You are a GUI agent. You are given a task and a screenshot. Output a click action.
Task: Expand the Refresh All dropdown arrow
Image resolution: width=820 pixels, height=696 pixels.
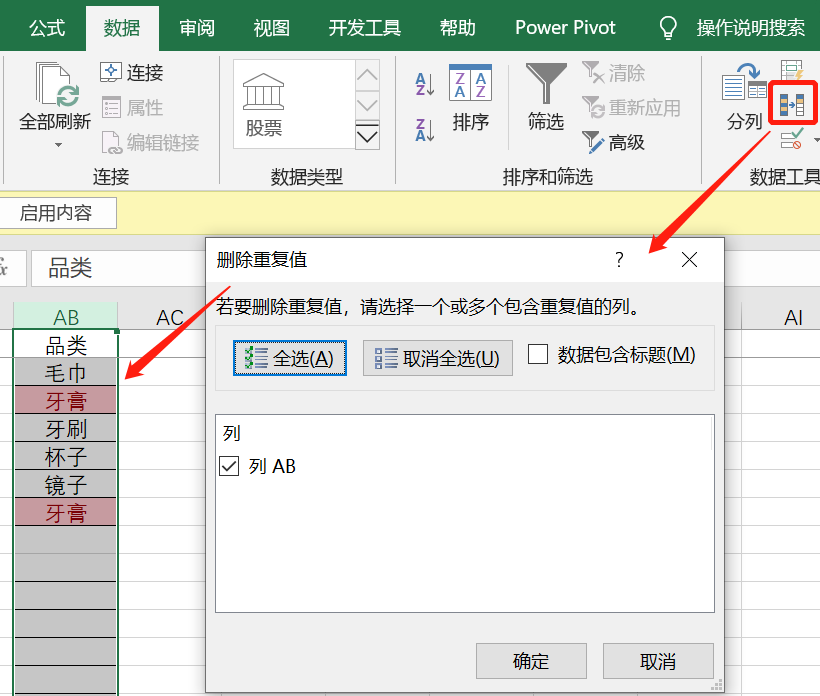(x=58, y=145)
